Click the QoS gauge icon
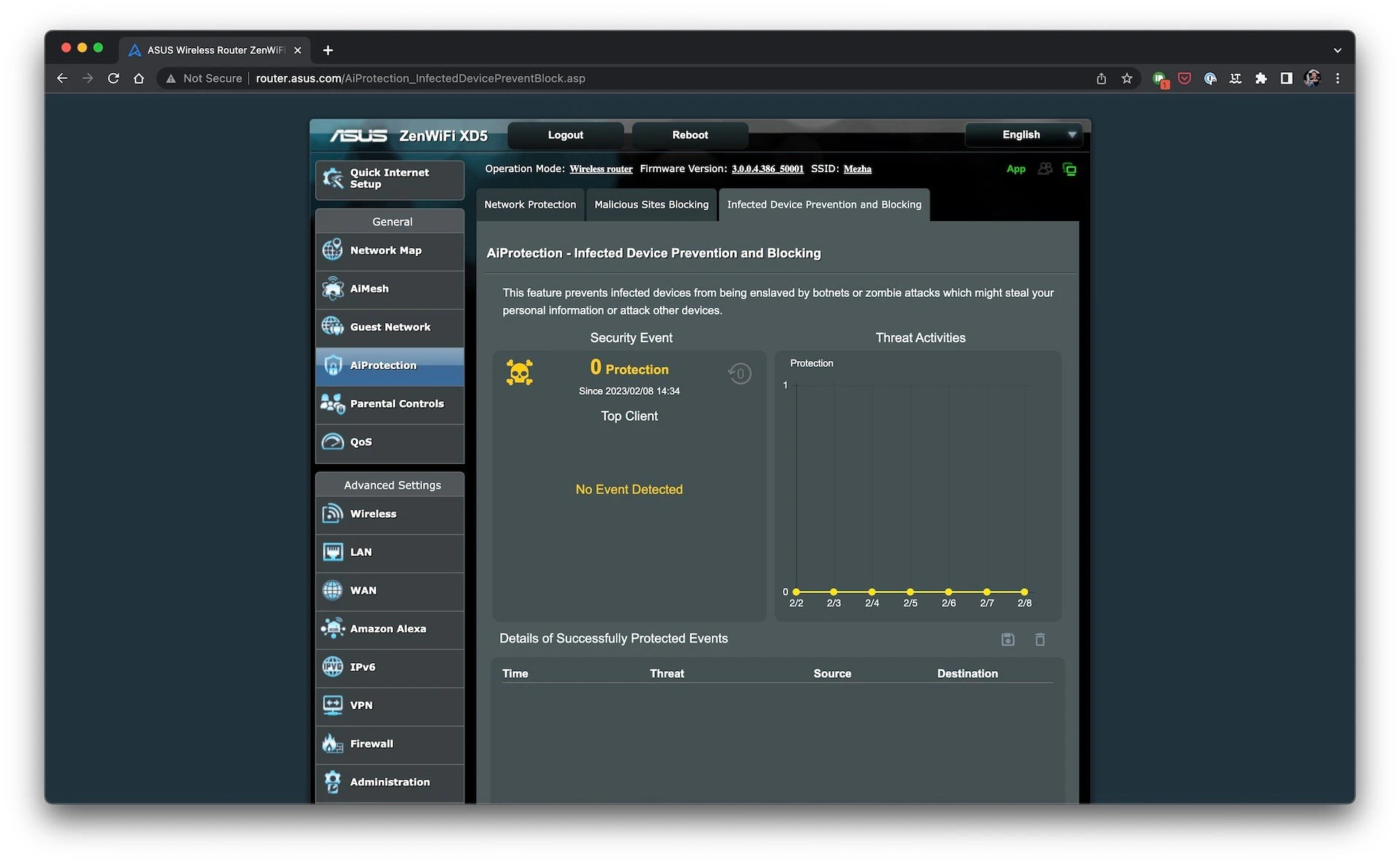Screen dimensions: 1400x863 click(x=333, y=442)
